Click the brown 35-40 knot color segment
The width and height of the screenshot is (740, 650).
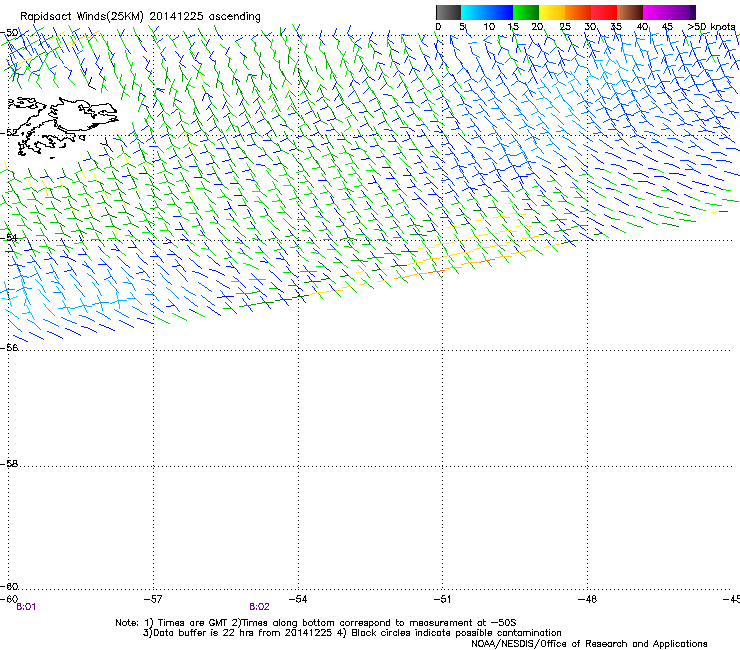(630, 12)
